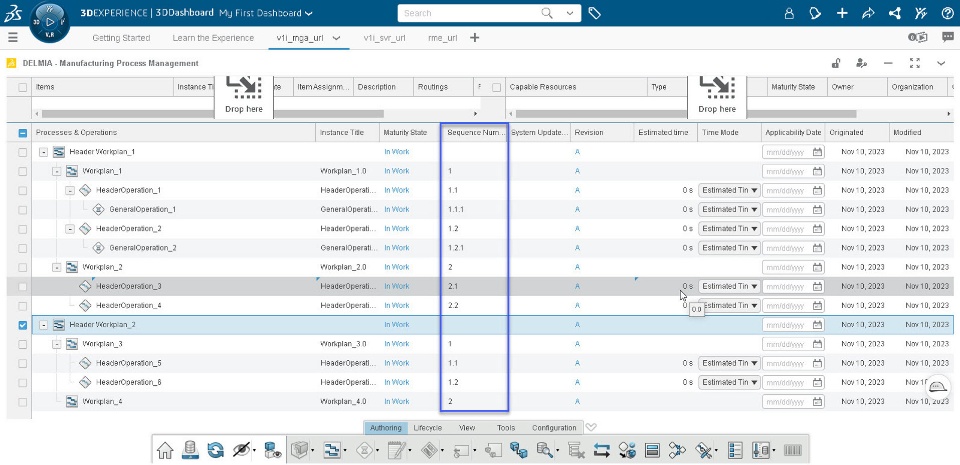Click the network collaboration icon in top bar
960x465 pixels.
[x=894, y=13]
